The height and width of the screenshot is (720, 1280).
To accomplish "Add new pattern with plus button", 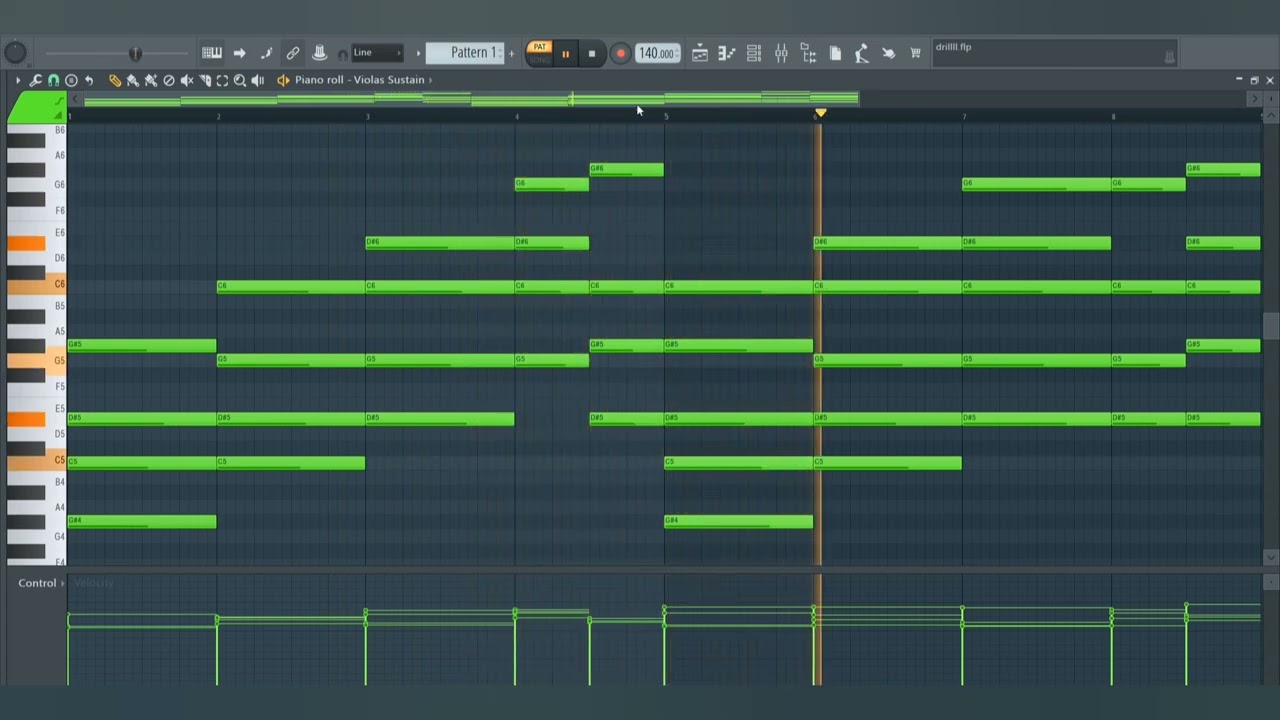I will pyautogui.click(x=512, y=53).
